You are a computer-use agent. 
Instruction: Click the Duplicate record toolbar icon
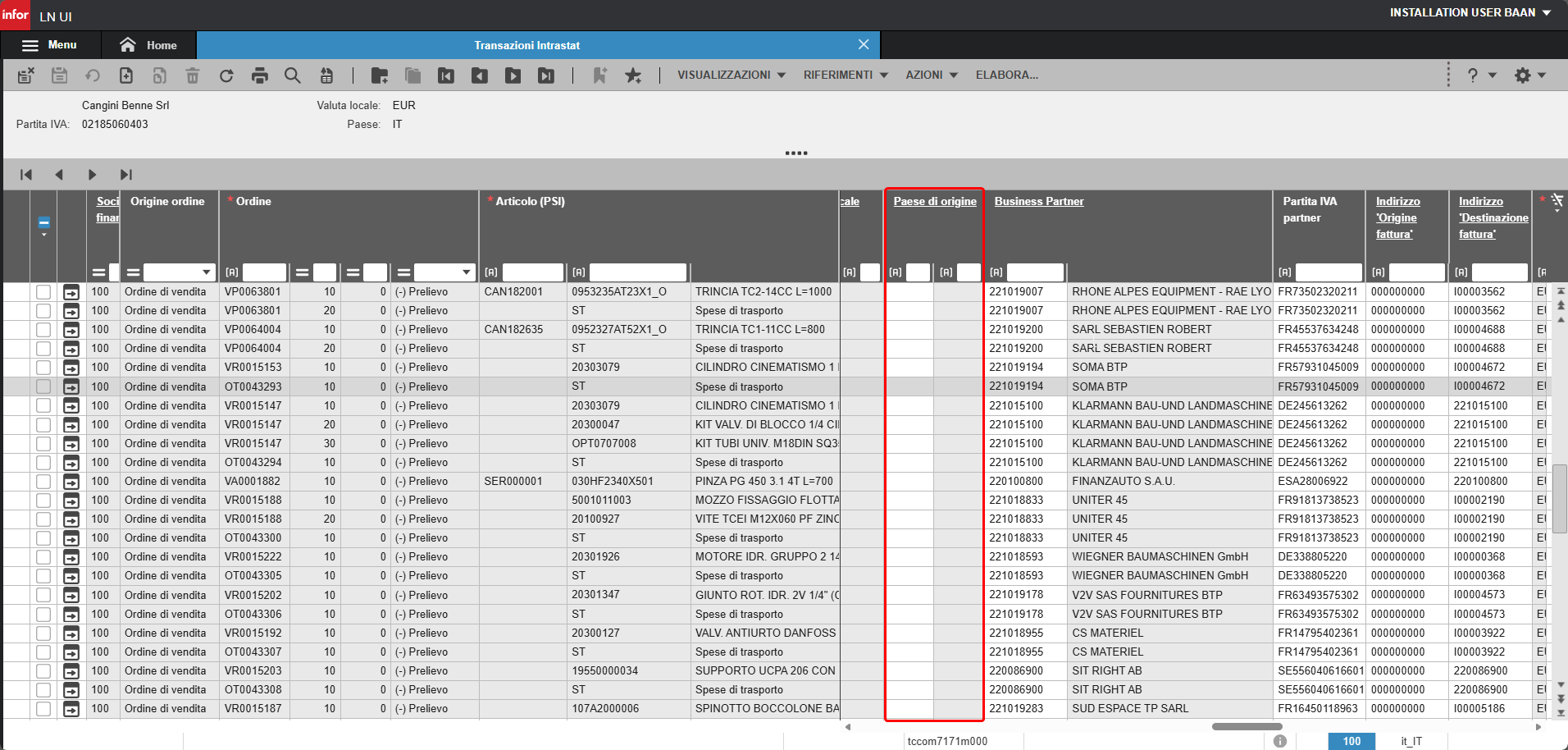coord(160,75)
